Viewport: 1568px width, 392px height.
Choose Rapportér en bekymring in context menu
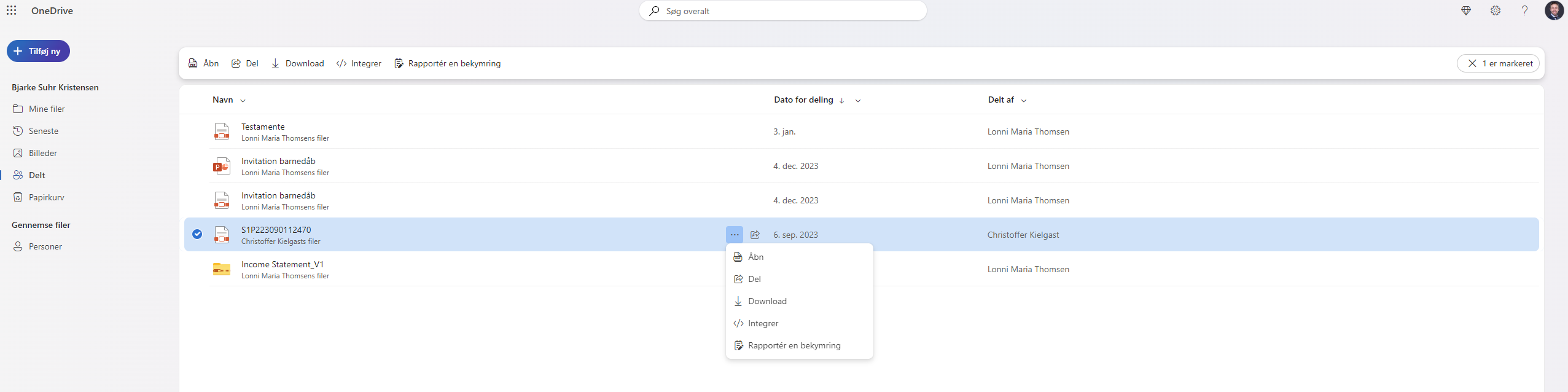800,345
